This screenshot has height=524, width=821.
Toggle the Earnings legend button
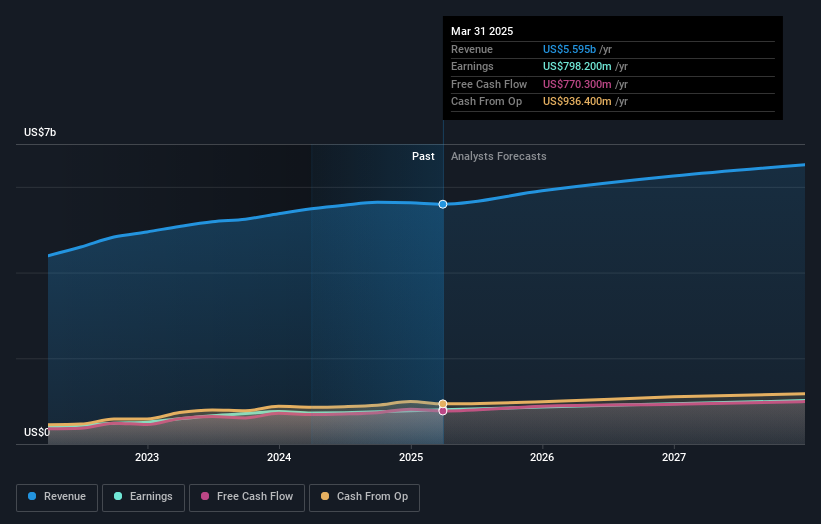(x=143, y=497)
